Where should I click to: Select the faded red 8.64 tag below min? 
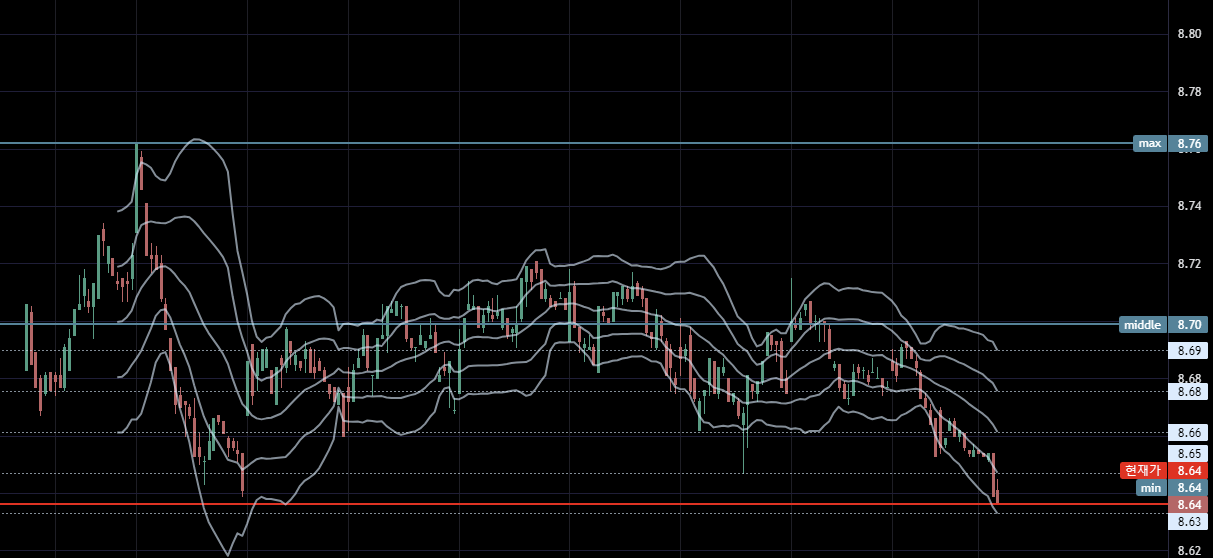point(1189,504)
